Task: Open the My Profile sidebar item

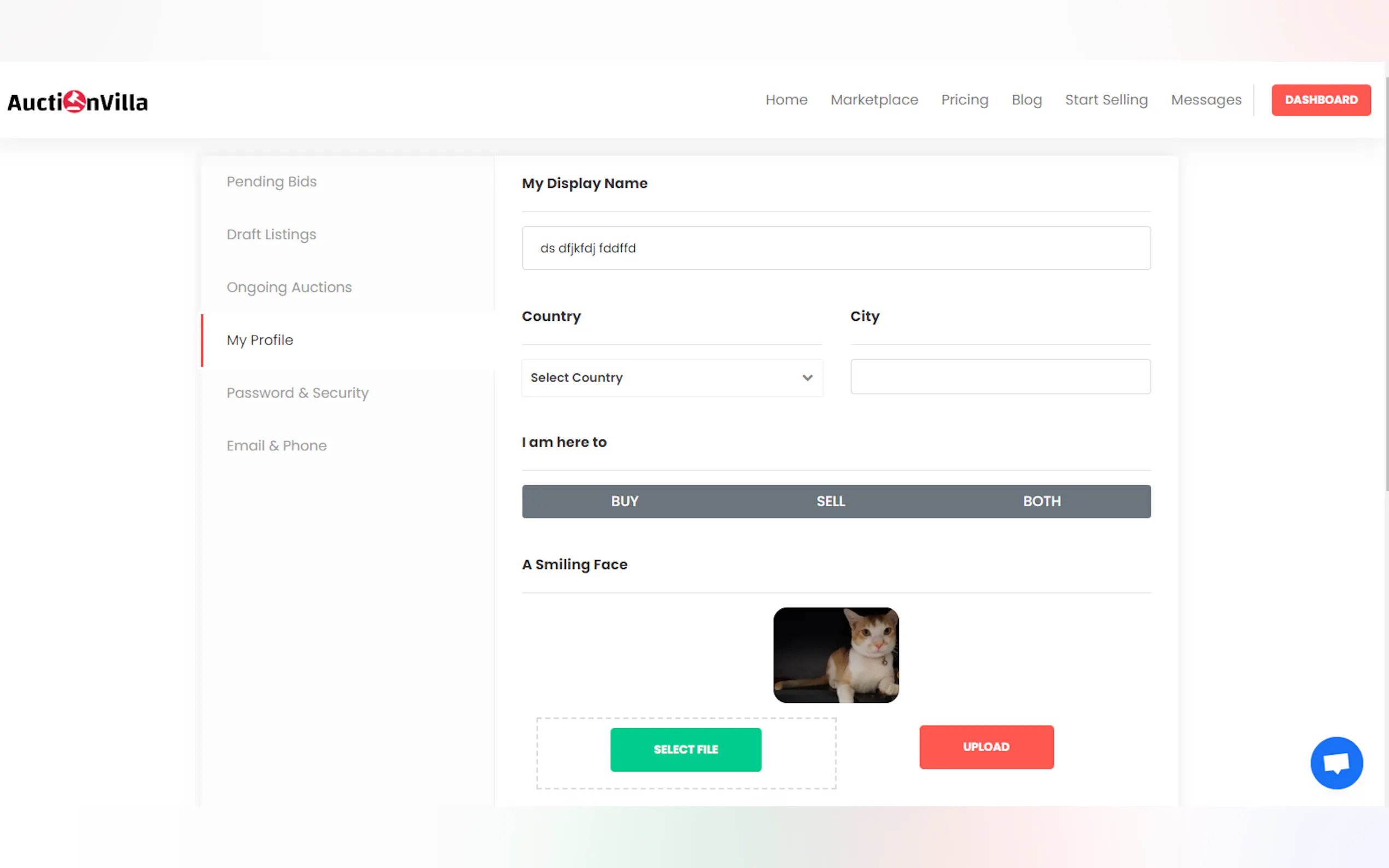Action: (260, 340)
